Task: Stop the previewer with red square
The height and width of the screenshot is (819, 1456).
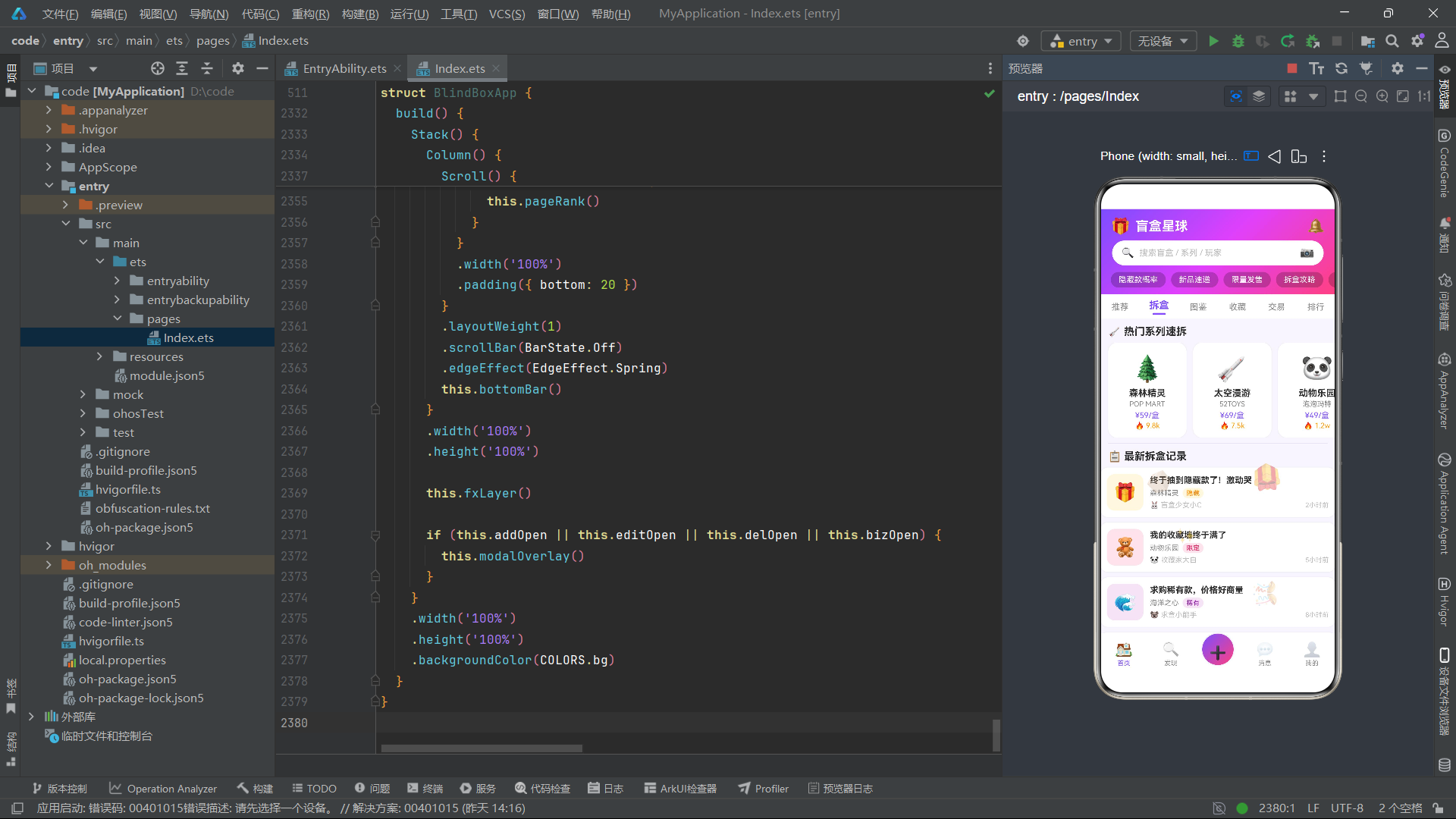Action: click(x=1292, y=68)
